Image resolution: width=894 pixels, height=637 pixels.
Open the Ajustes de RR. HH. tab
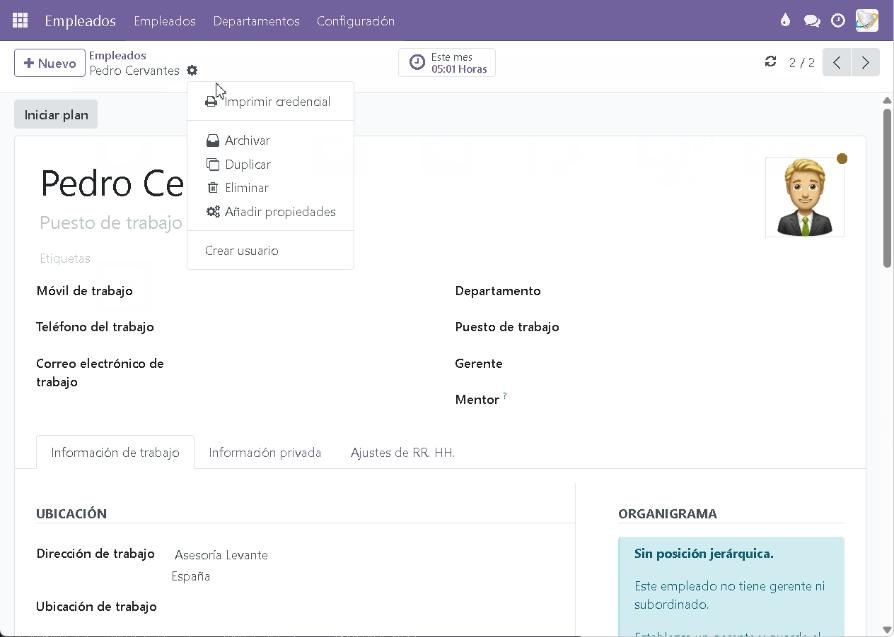click(x=402, y=453)
